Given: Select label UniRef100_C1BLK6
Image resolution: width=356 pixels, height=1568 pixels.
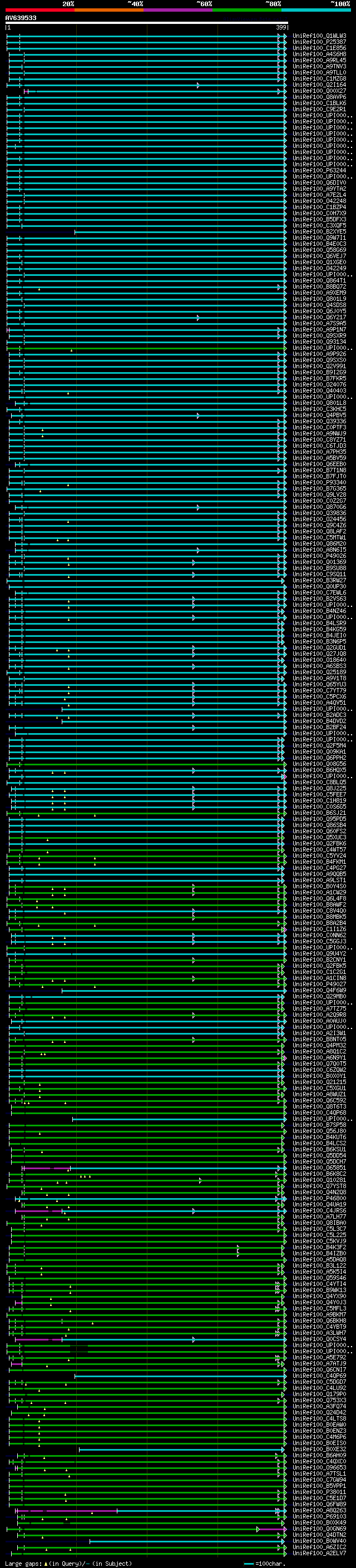Looking at the screenshot, I should click(319, 103).
